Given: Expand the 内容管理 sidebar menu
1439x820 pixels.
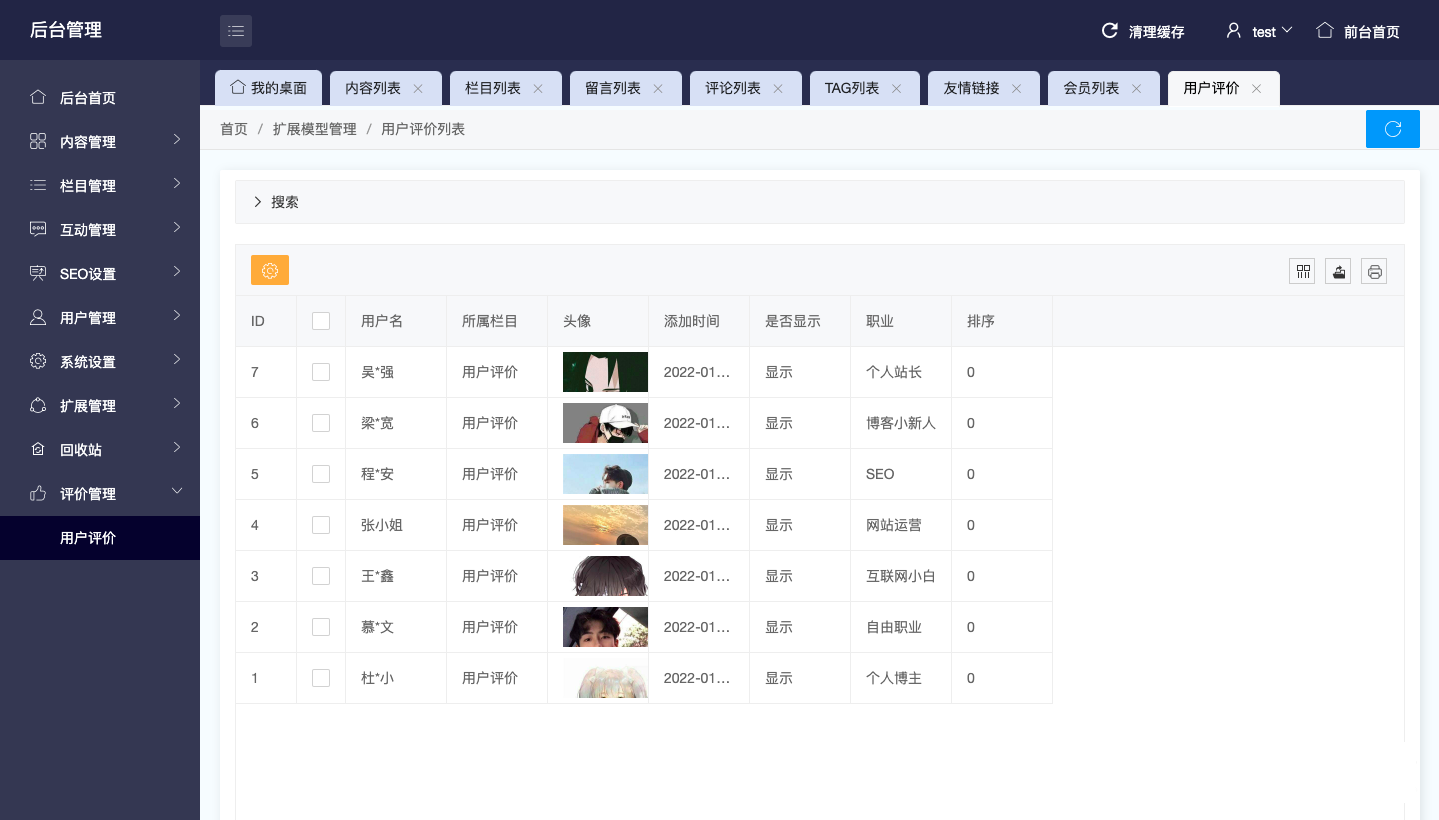Looking at the screenshot, I should pyautogui.click(x=100, y=142).
